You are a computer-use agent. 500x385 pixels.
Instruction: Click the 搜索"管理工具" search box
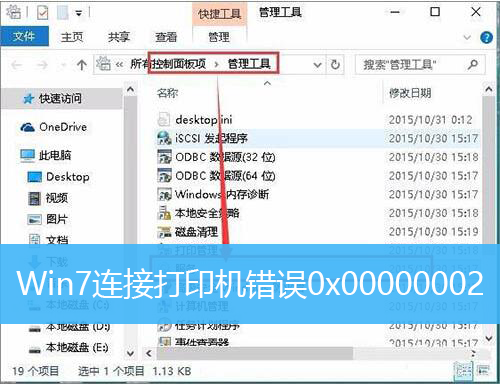pyautogui.click(x=415, y=64)
